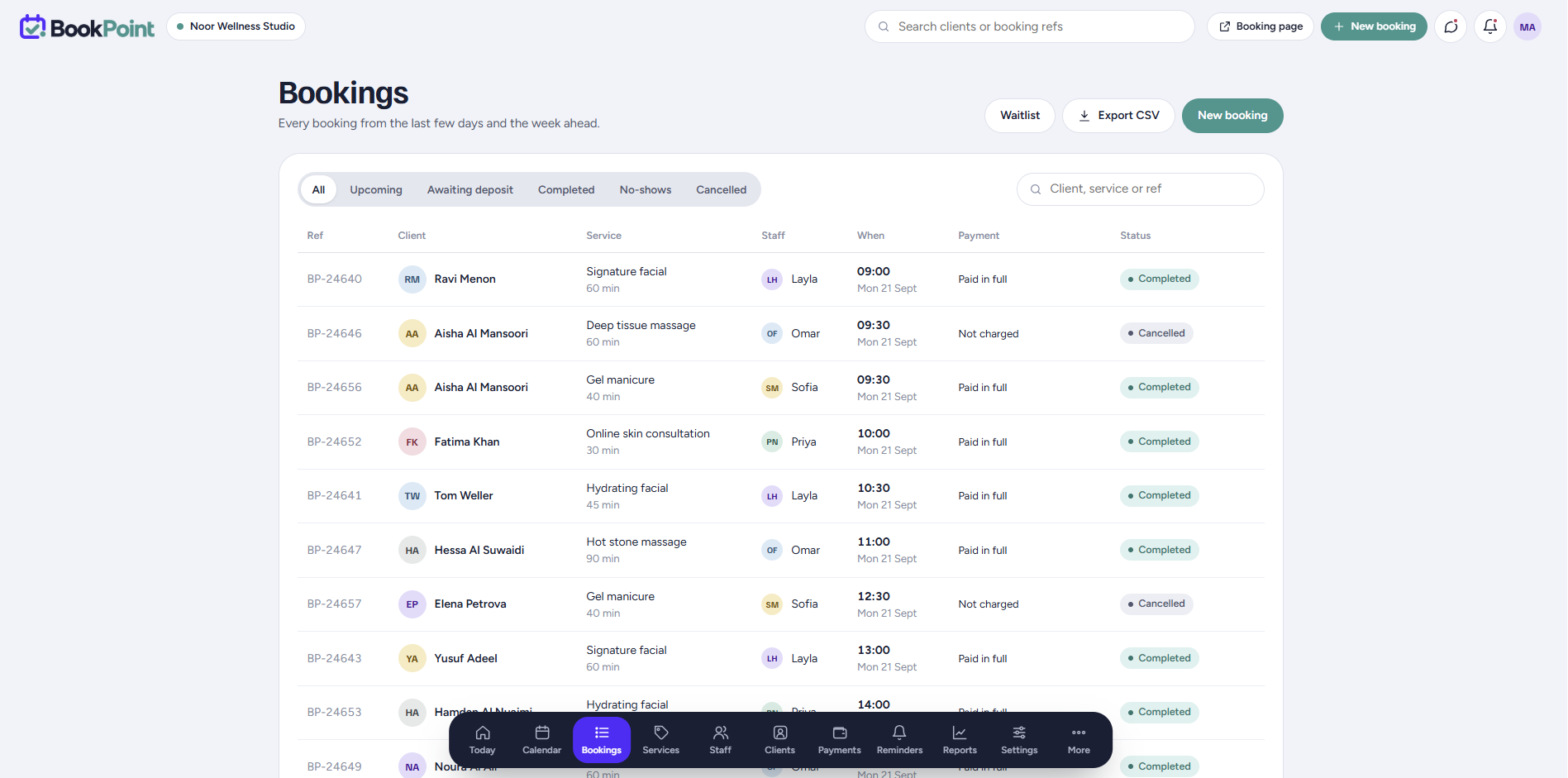
Task: Go to Payments in the bottom navigation
Action: pos(840,740)
